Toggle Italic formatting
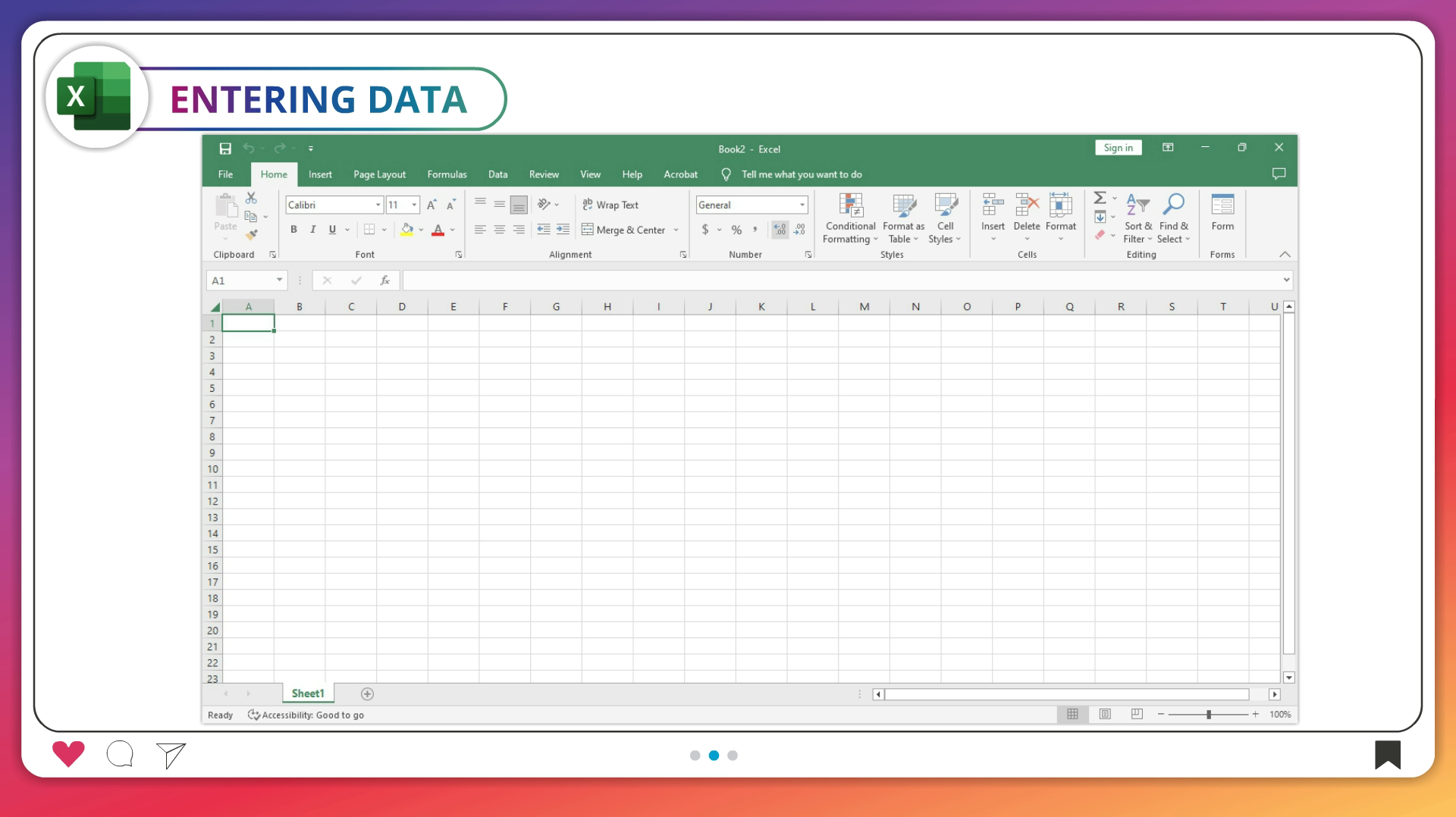The height and width of the screenshot is (817, 1456). point(312,230)
